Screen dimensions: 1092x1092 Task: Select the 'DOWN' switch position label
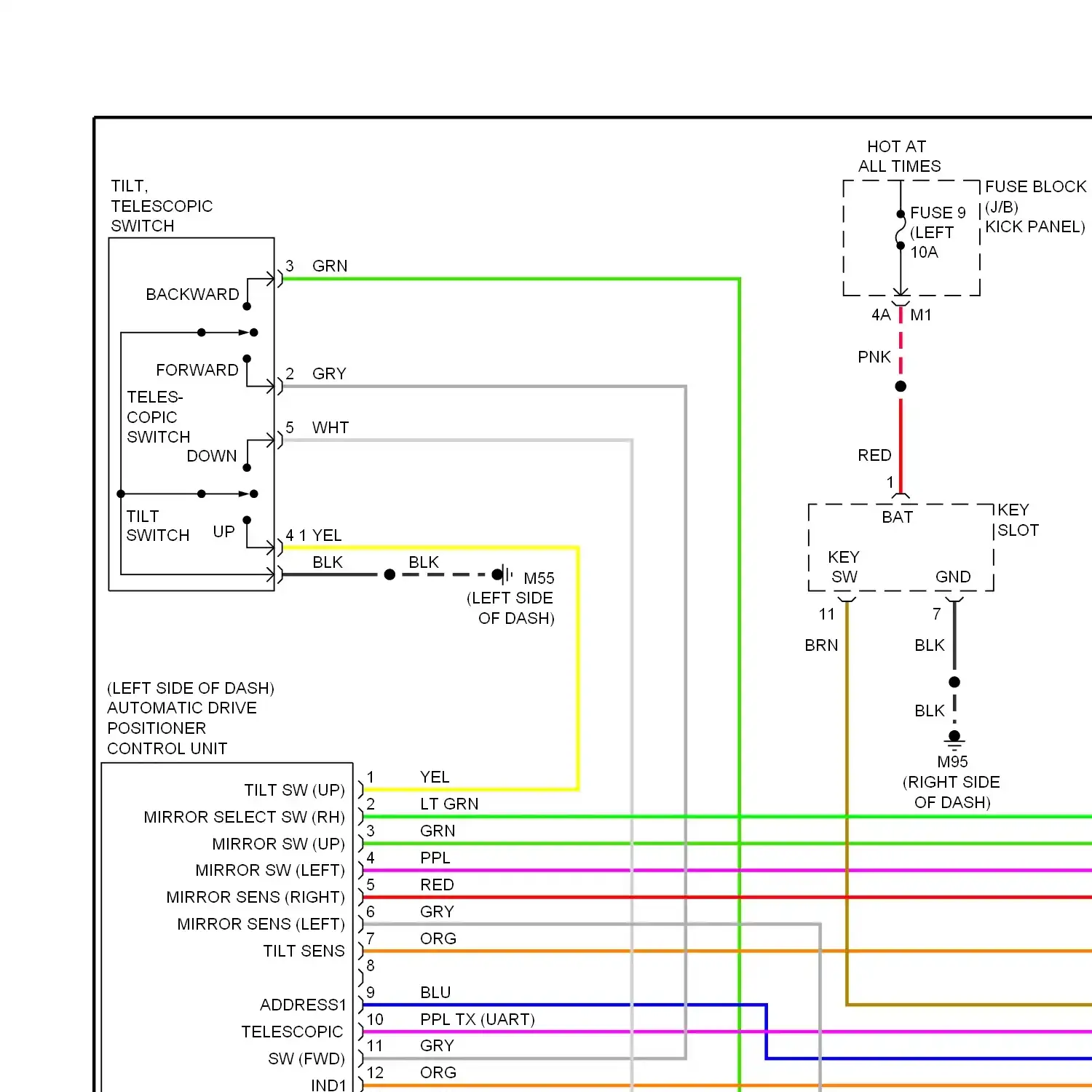tap(212, 456)
